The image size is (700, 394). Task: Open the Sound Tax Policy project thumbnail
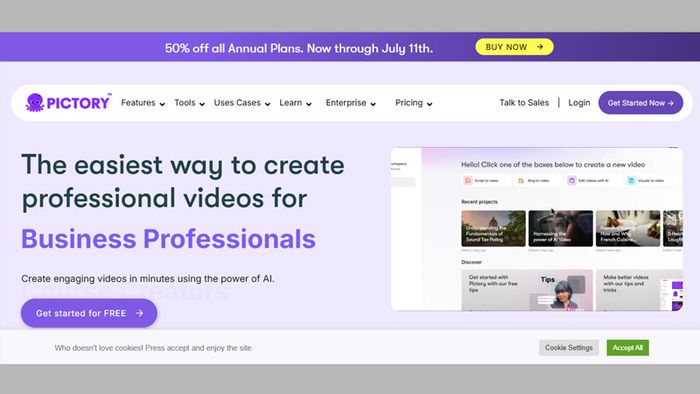pos(493,228)
